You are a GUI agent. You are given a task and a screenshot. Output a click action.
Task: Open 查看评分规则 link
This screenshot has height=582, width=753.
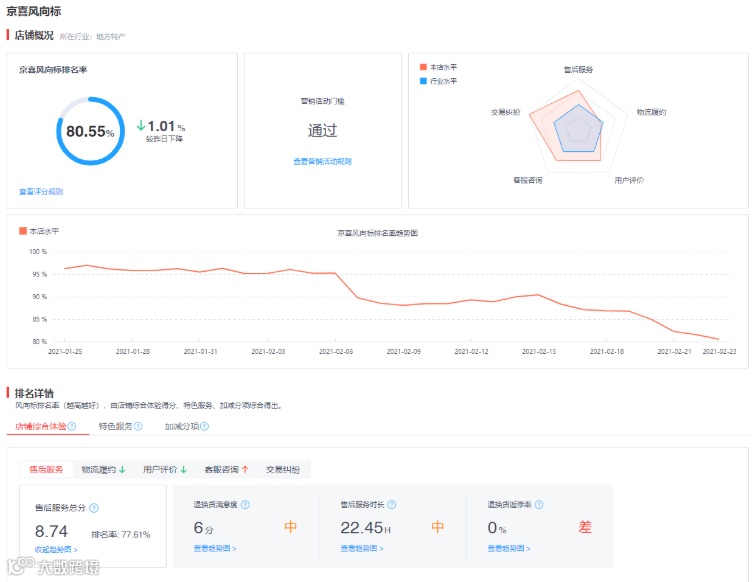coord(41,192)
